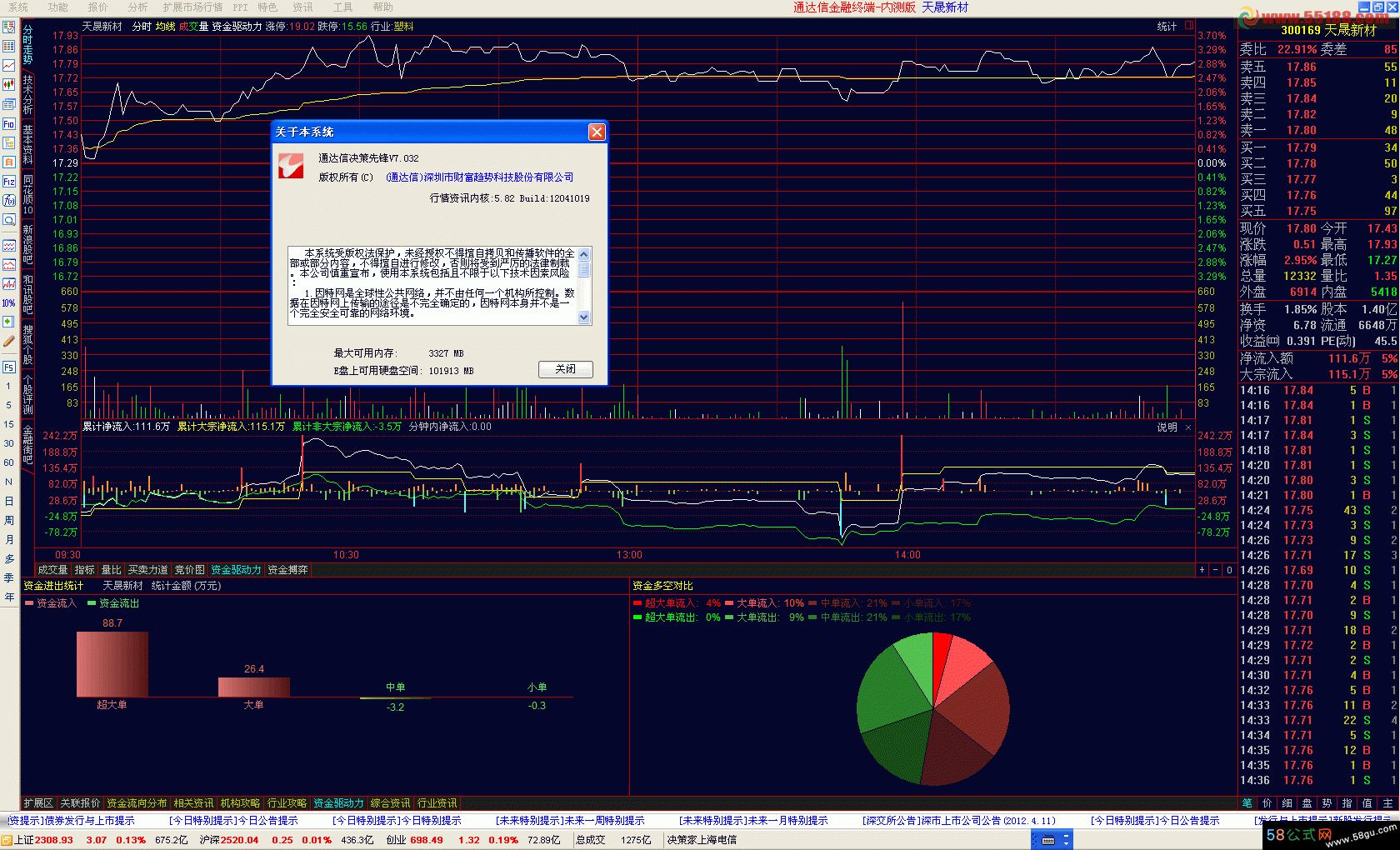Click the license text scrollbar down arrow

(583, 317)
